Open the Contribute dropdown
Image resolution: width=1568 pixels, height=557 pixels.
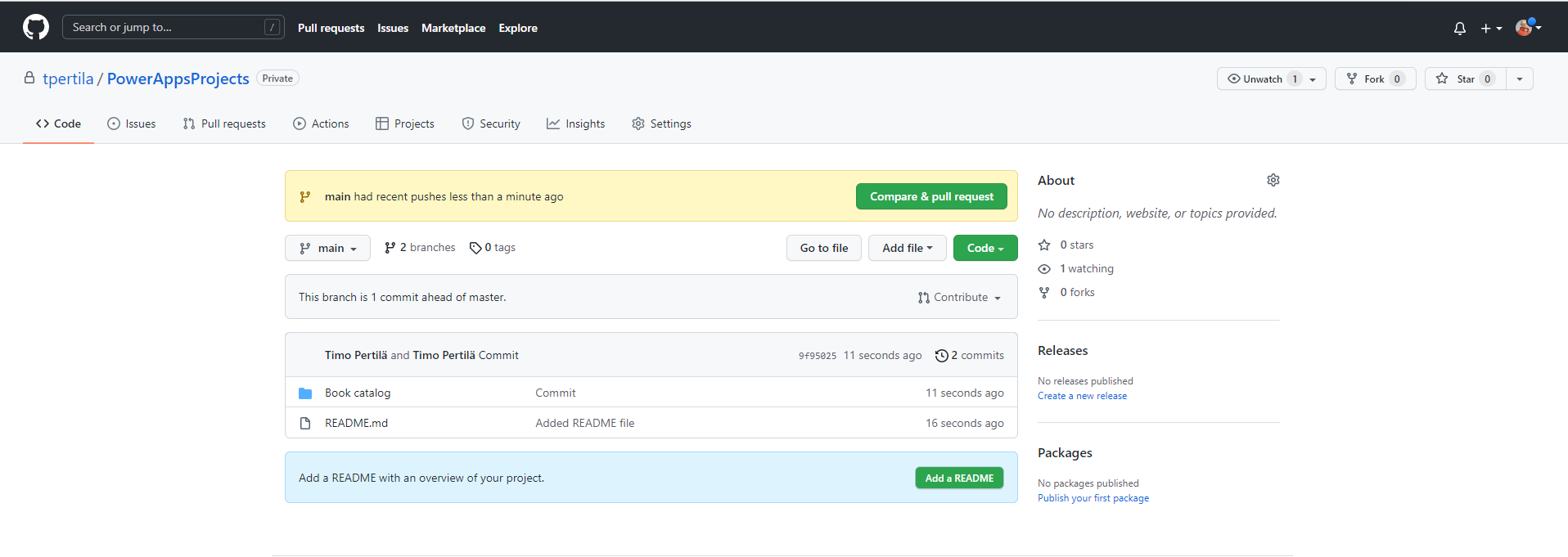[x=959, y=298]
